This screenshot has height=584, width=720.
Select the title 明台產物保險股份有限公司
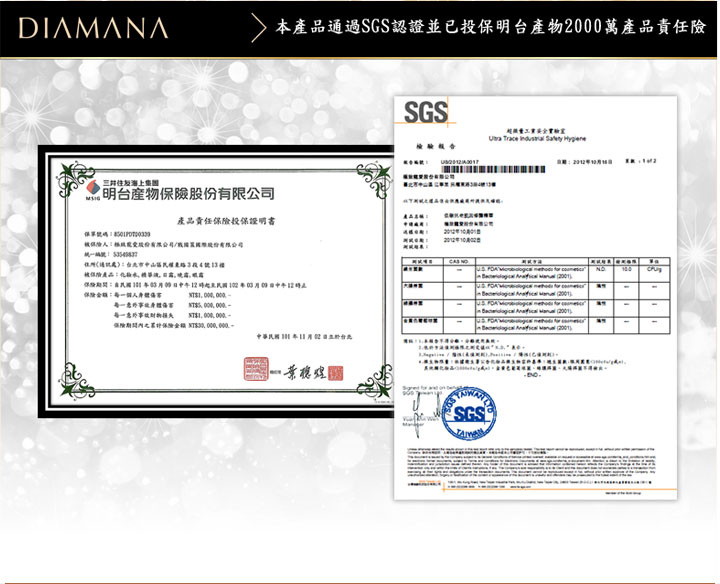pyautogui.click(x=188, y=194)
